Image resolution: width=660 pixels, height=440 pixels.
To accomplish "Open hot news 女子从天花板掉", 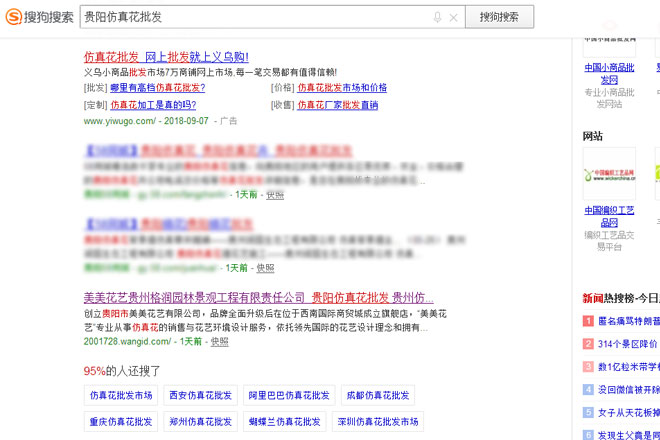I will tap(628, 412).
